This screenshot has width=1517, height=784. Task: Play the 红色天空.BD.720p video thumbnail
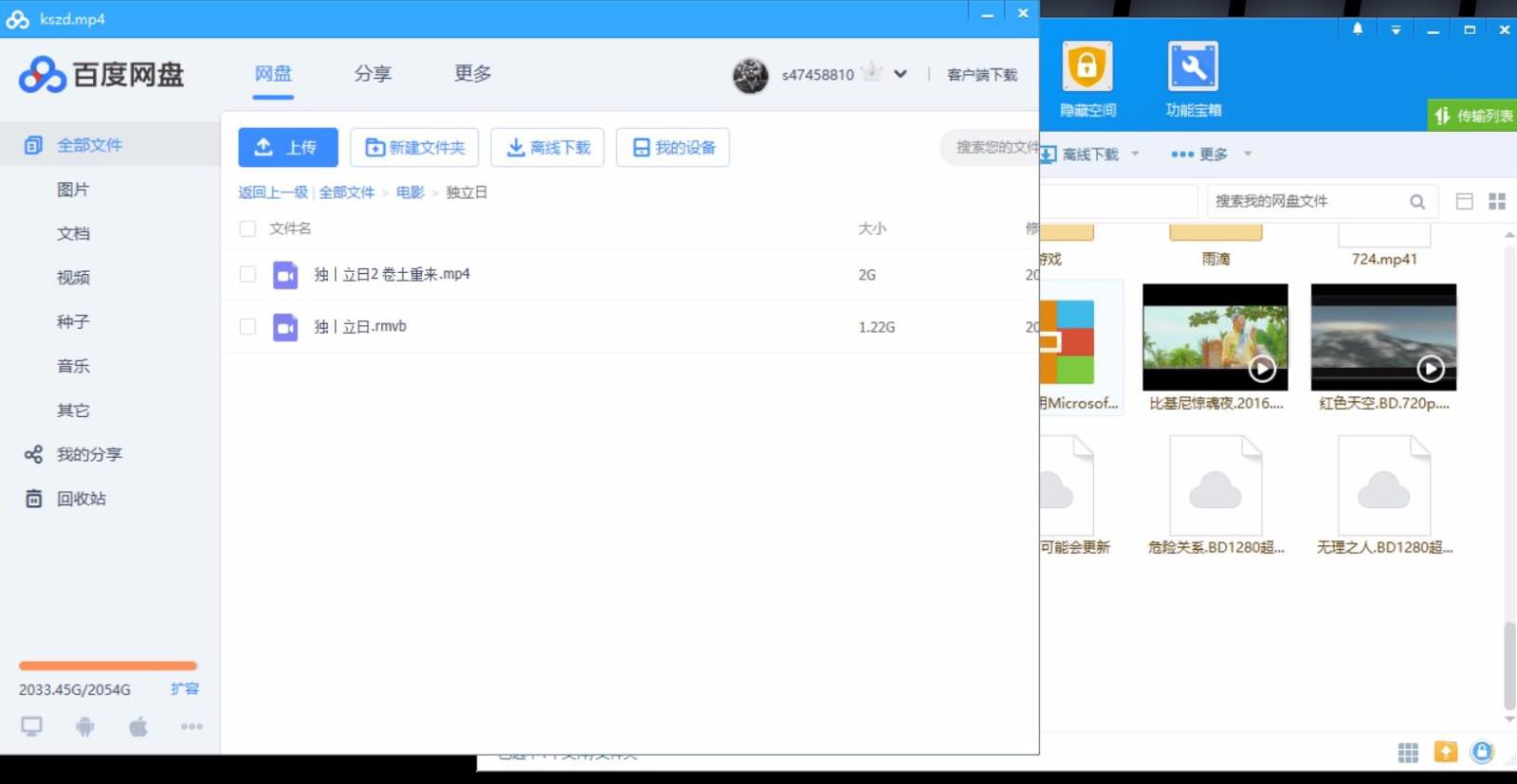[x=1384, y=337]
